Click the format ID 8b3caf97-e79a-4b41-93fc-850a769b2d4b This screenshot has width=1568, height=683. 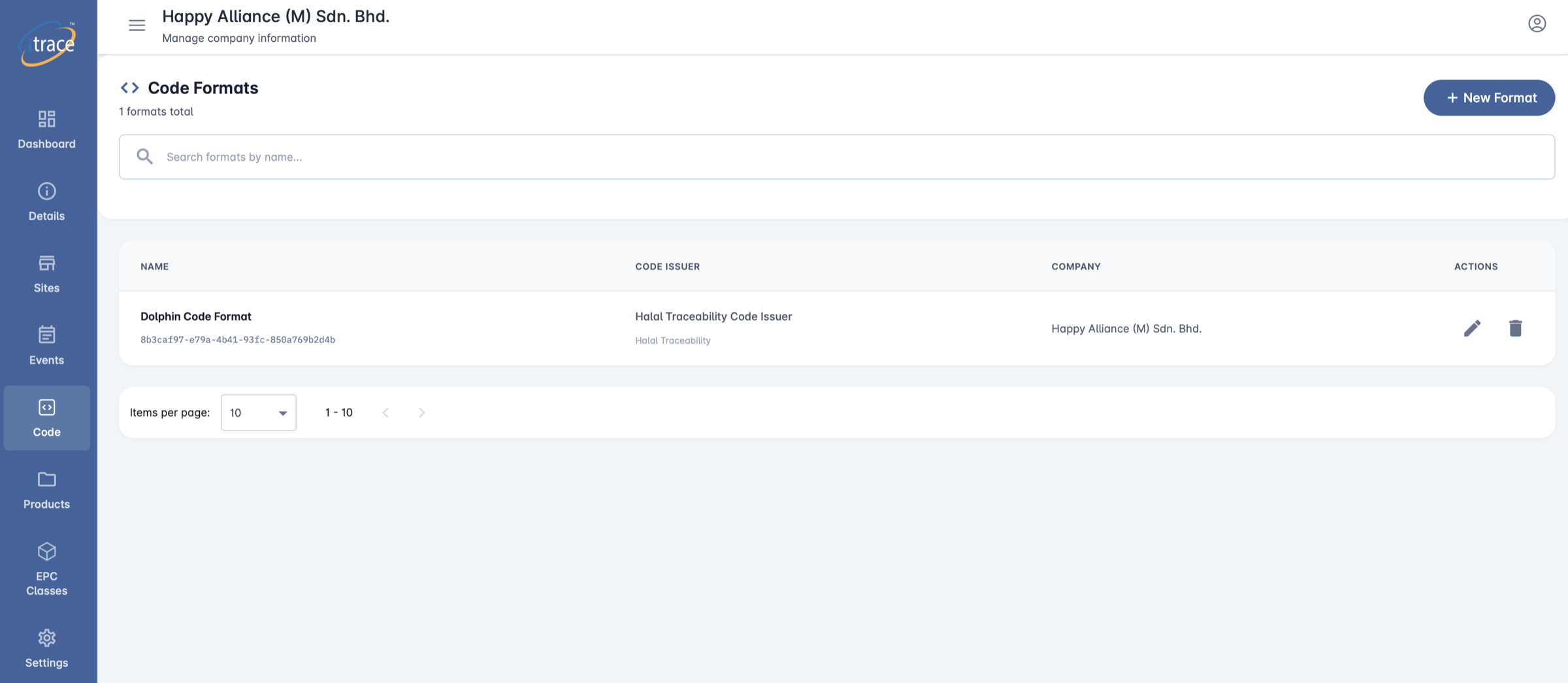pos(238,340)
